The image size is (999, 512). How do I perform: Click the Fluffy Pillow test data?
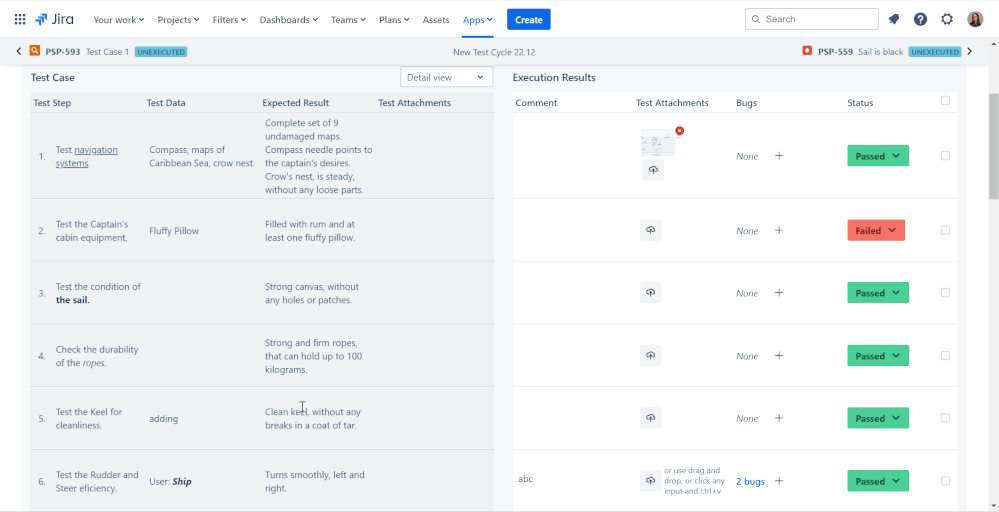[x=174, y=231]
